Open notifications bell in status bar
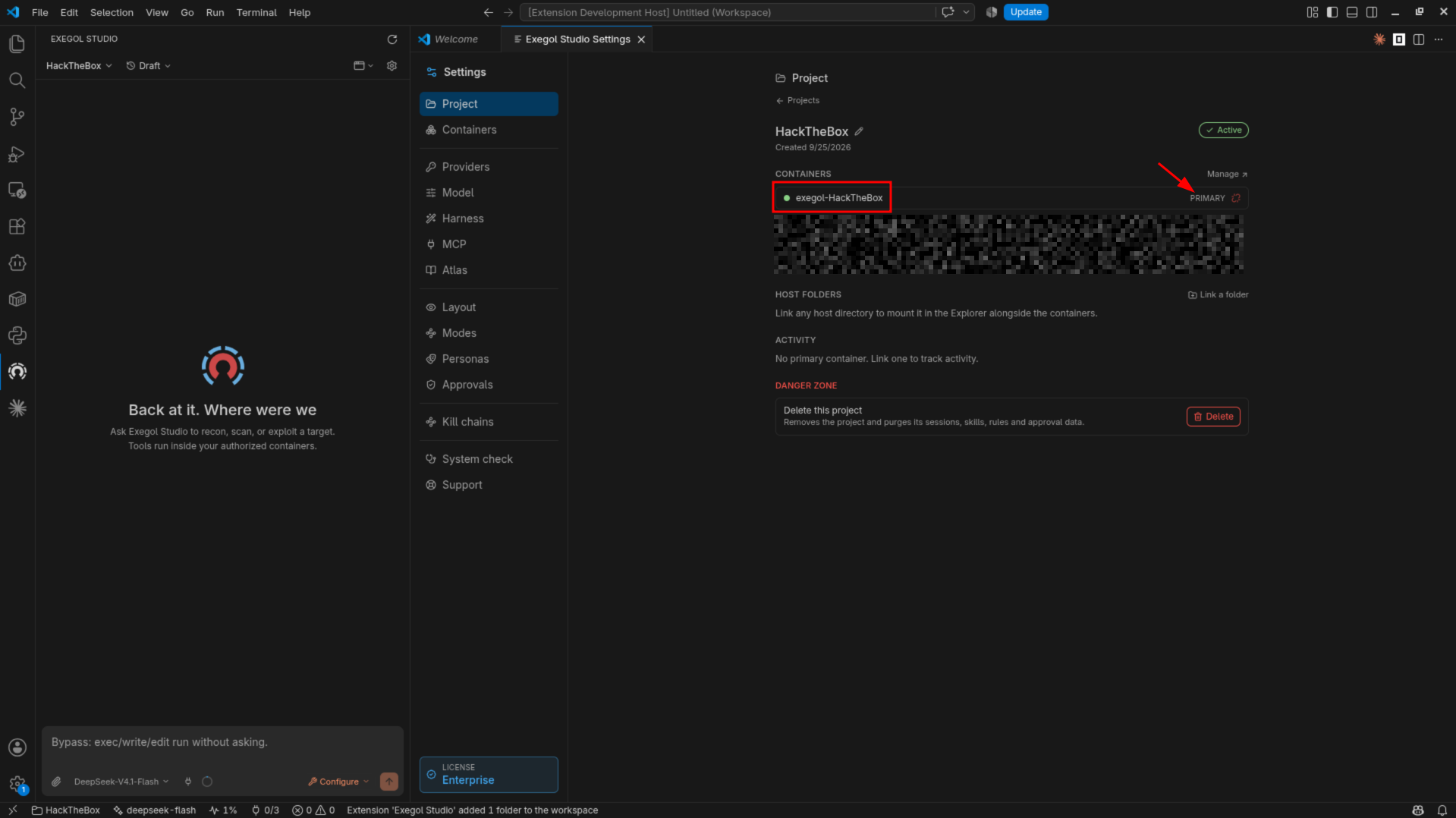The width and height of the screenshot is (1456, 818). click(1442, 810)
